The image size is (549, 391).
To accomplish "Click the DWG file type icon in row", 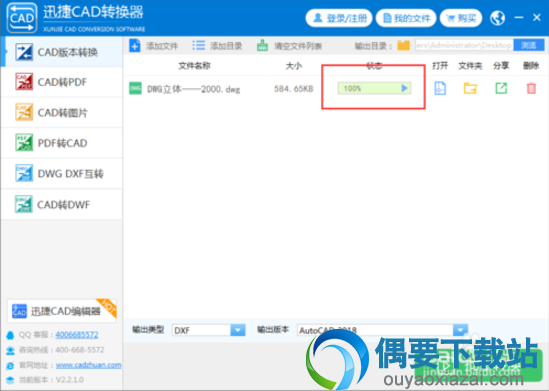I will click(135, 88).
